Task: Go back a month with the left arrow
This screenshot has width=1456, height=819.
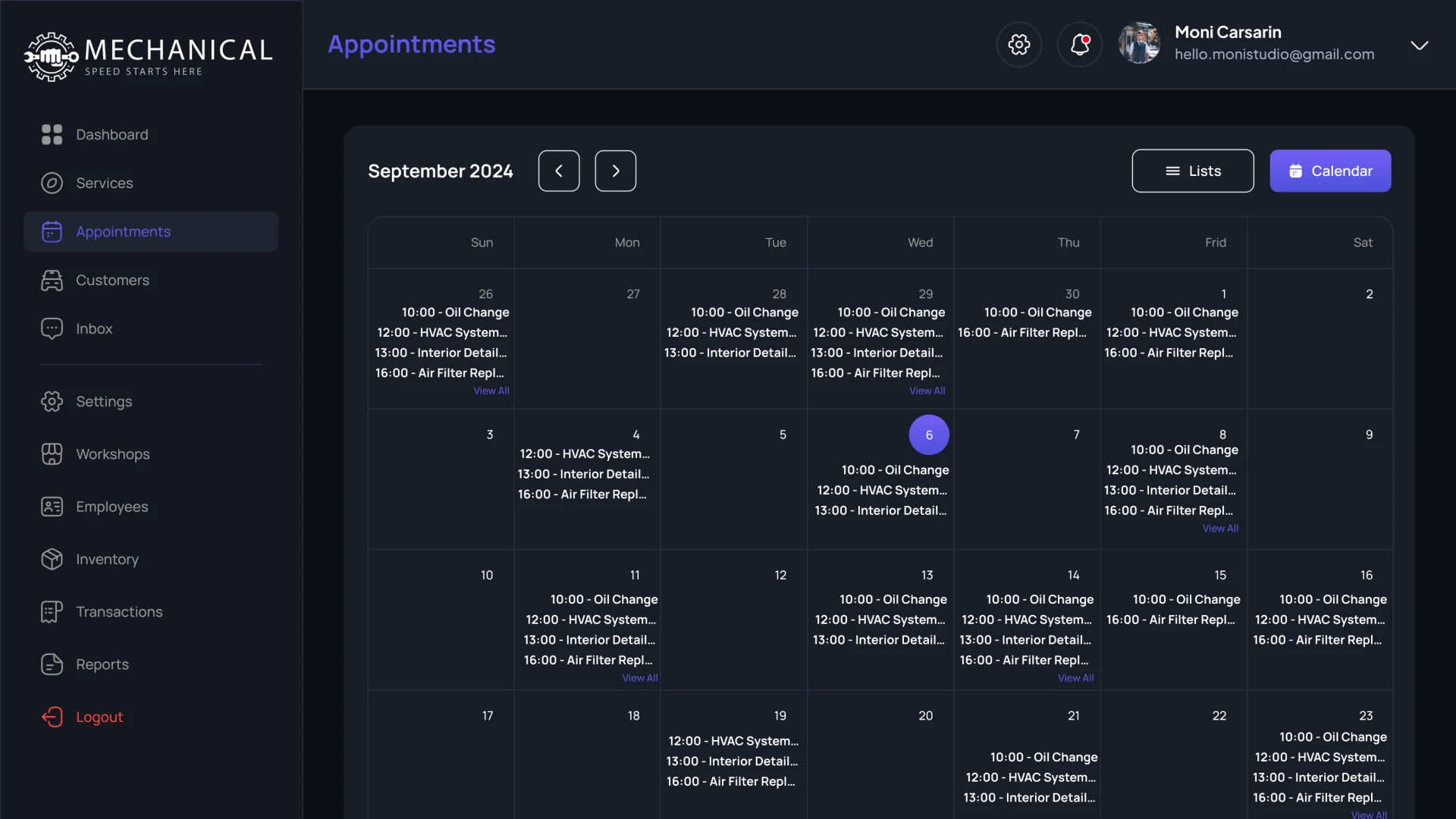Action: [x=559, y=171]
